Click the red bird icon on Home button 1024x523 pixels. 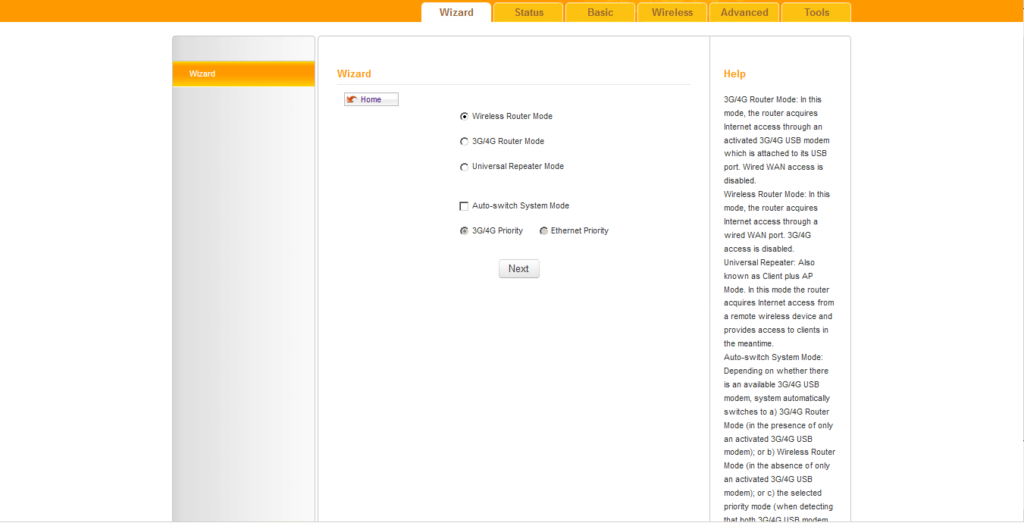coord(352,100)
